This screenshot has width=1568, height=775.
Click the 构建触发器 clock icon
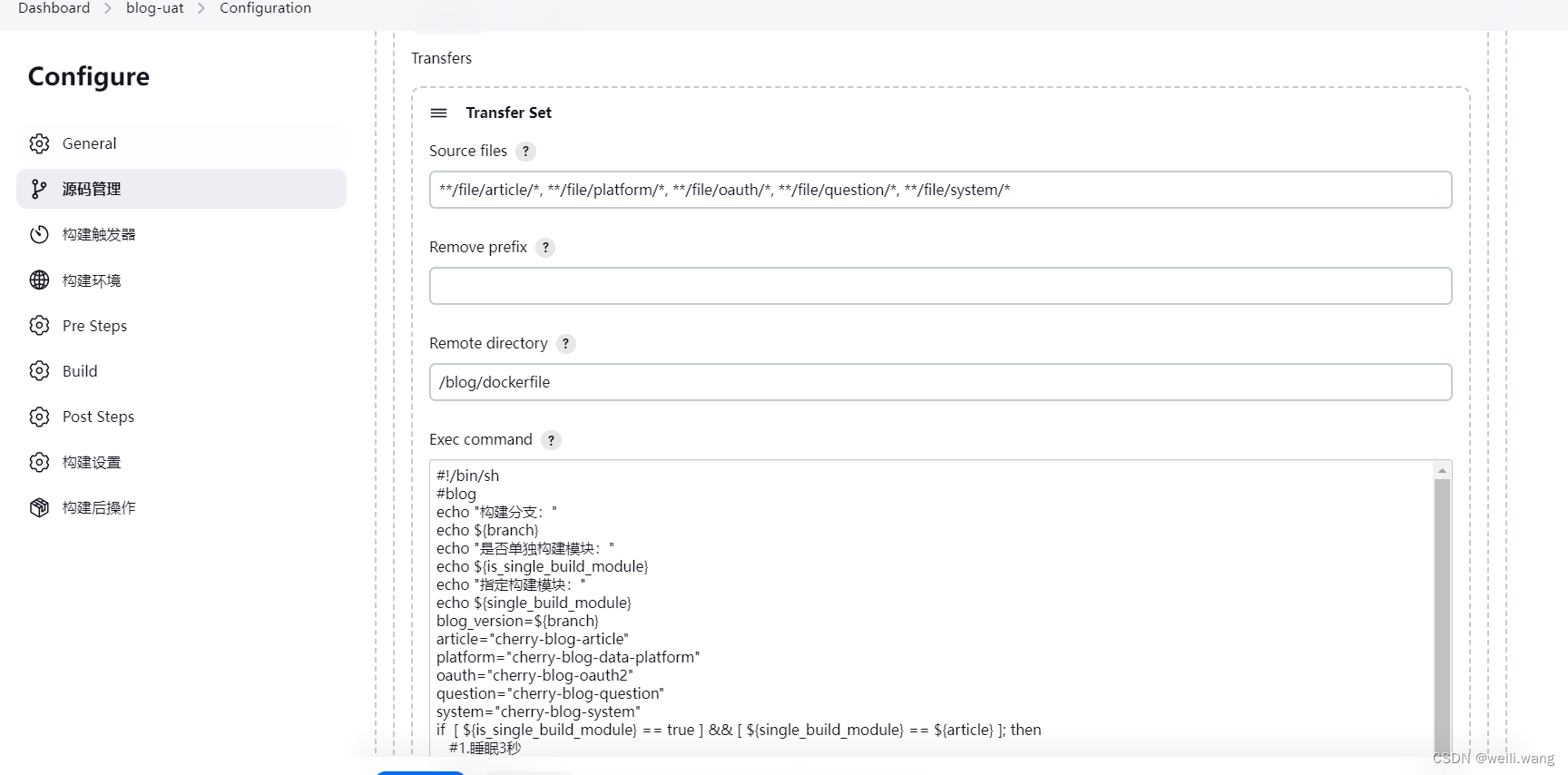(x=39, y=234)
